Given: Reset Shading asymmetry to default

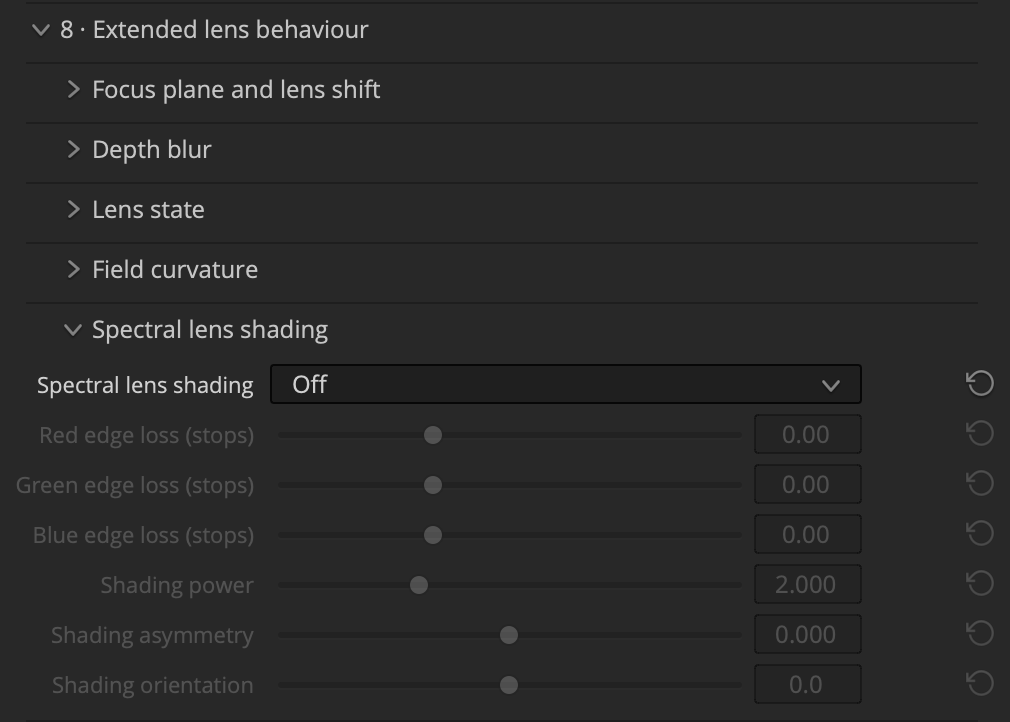Looking at the screenshot, I should (x=980, y=634).
